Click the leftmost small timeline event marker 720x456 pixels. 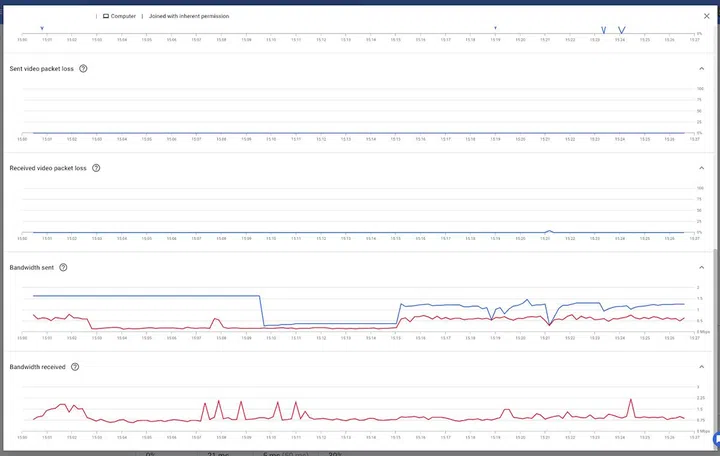coord(41,28)
